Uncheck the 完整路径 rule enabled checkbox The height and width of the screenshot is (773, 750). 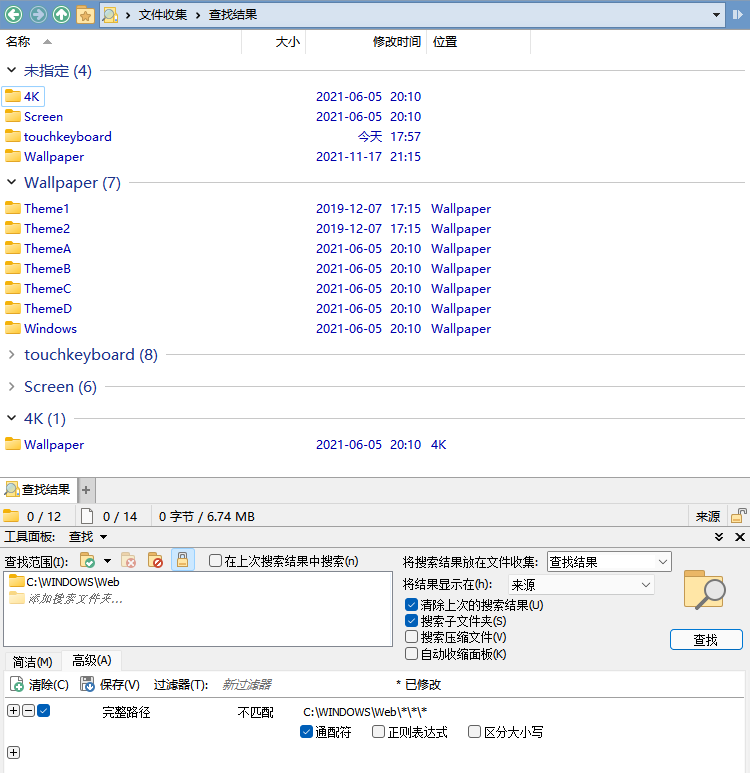pos(43,711)
